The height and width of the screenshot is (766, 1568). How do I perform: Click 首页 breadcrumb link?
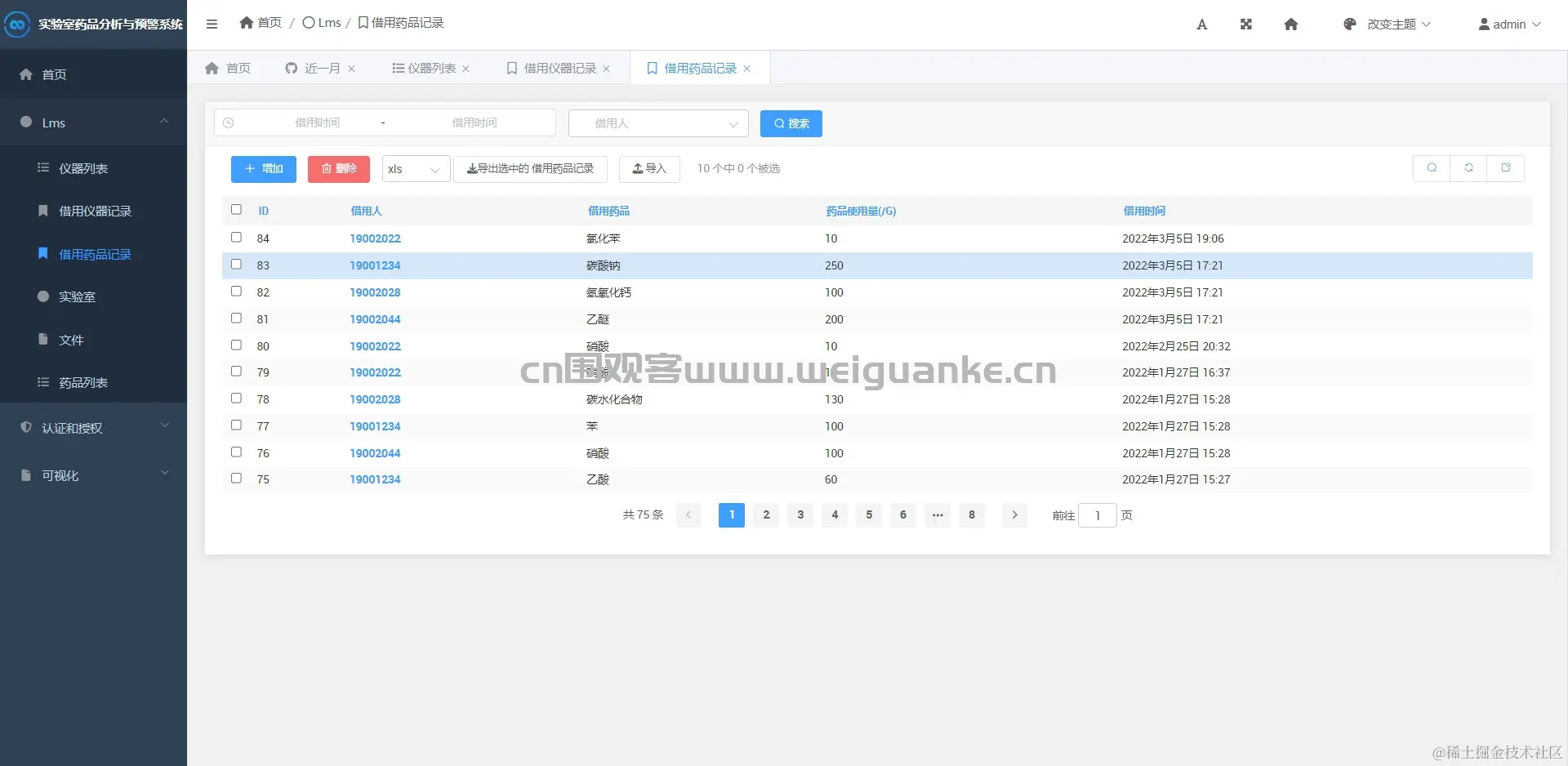pos(261,23)
